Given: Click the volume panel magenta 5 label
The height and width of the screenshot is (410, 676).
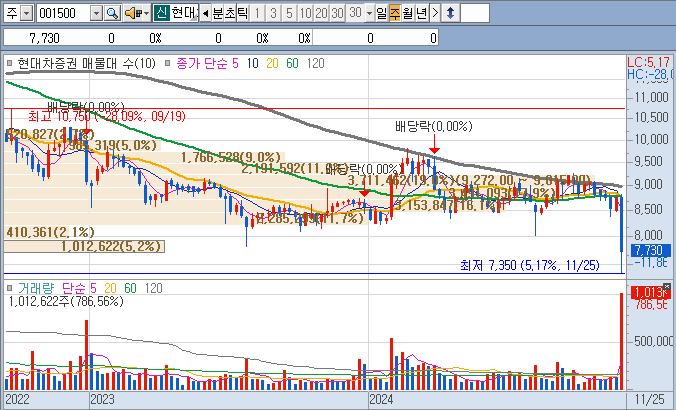Looking at the screenshot, I should click(x=94, y=288).
